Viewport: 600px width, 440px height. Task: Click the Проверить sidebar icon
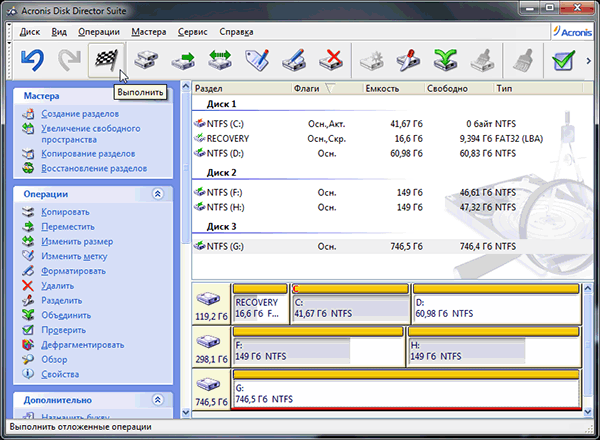pyautogui.click(x=28, y=330)
